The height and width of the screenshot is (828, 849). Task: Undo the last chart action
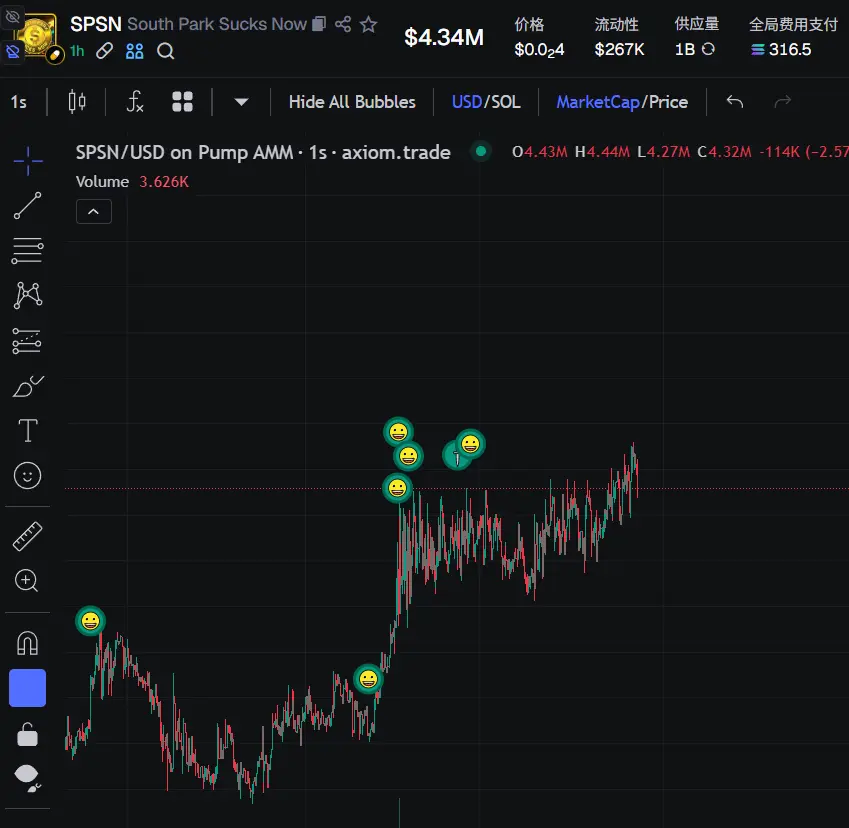coord(734,101)
